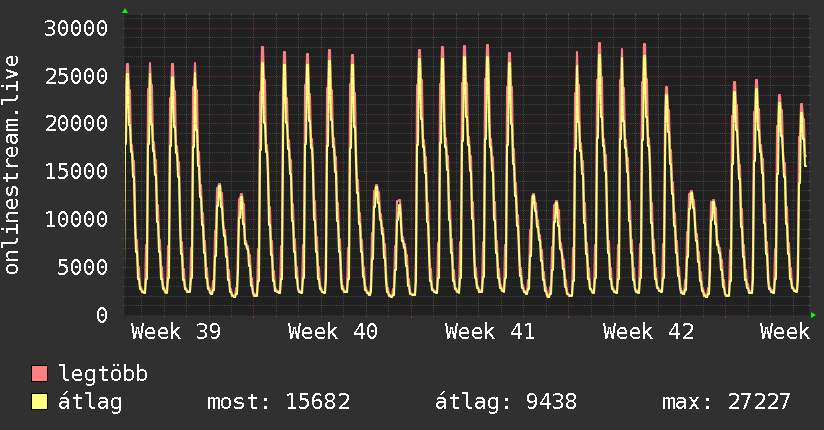Click the legtöbb legend label

click(x=103, y=373)
